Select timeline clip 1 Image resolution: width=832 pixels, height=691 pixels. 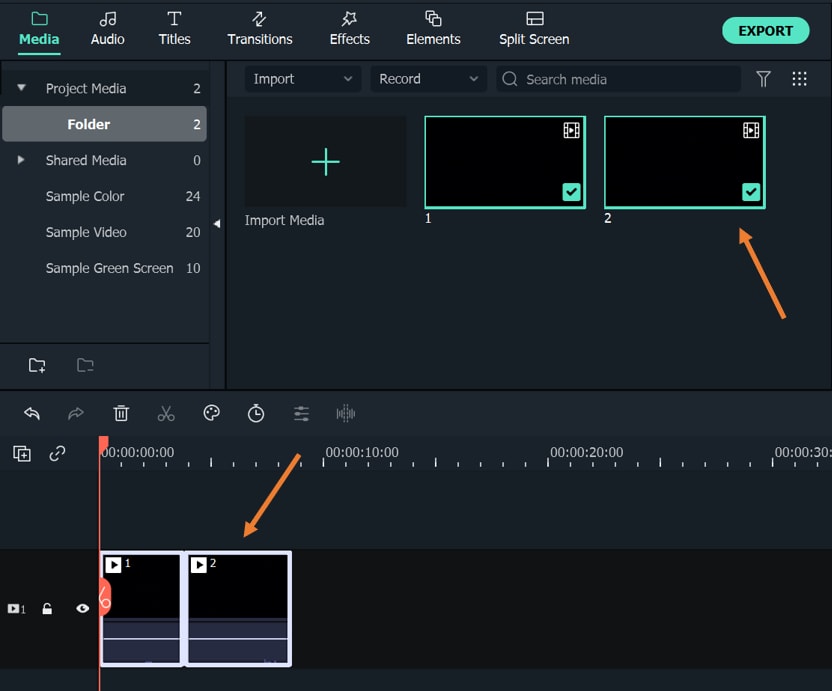coord(142,608)
